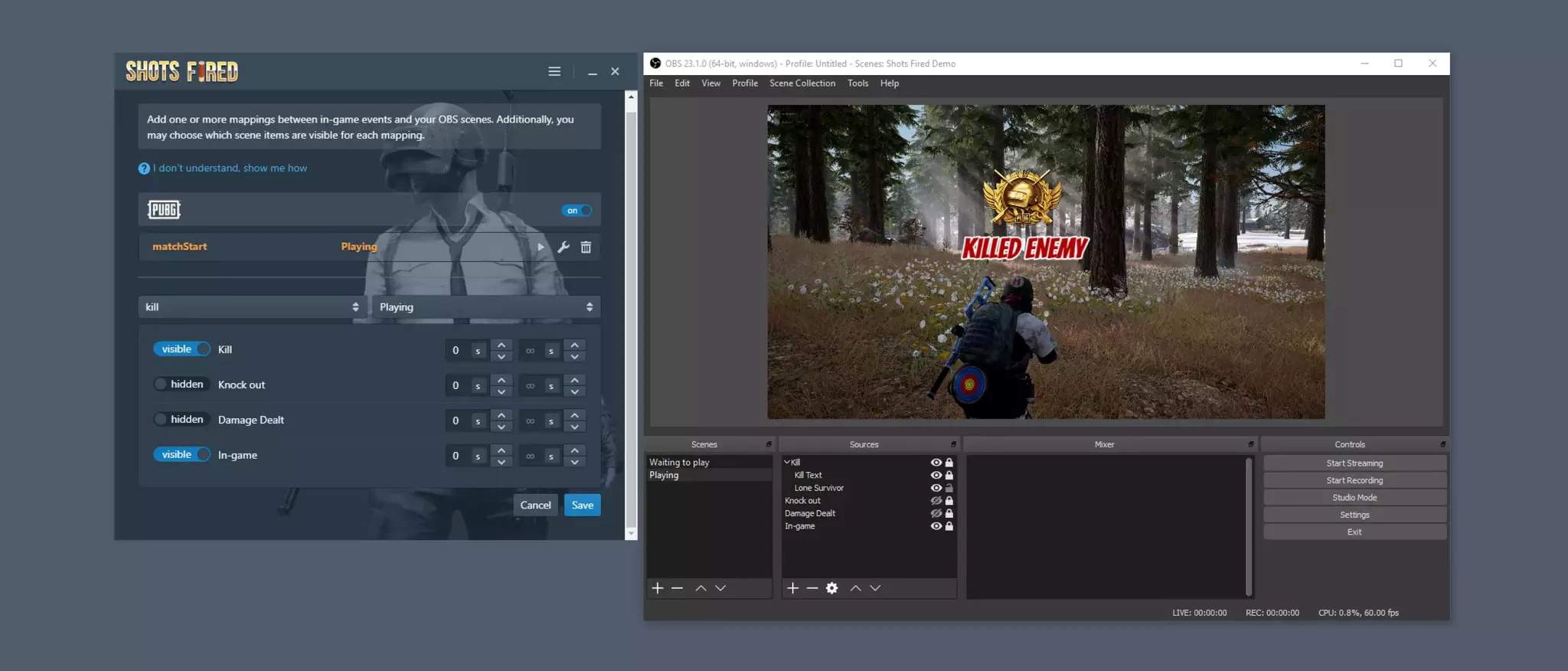The image size is (1568, 671).
Task: Open OBS File menu
Action: [656, 83]
